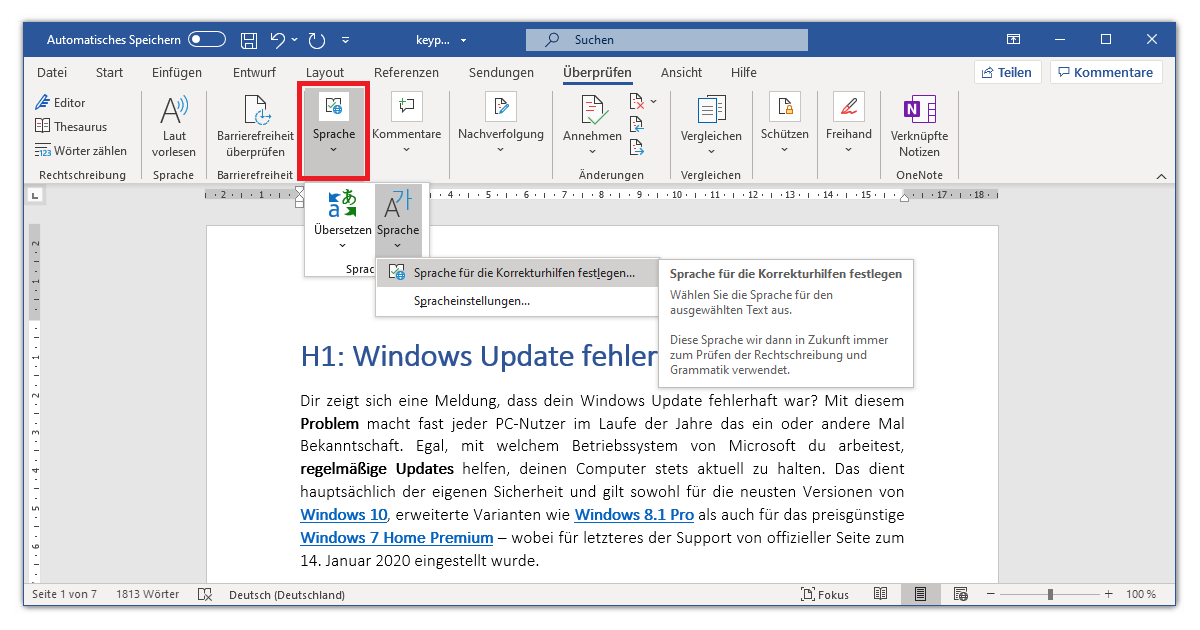Click the 100 % zoom level
Image resolution: width=1200 pixels, height=630 pixels.
coord(1142,594)
